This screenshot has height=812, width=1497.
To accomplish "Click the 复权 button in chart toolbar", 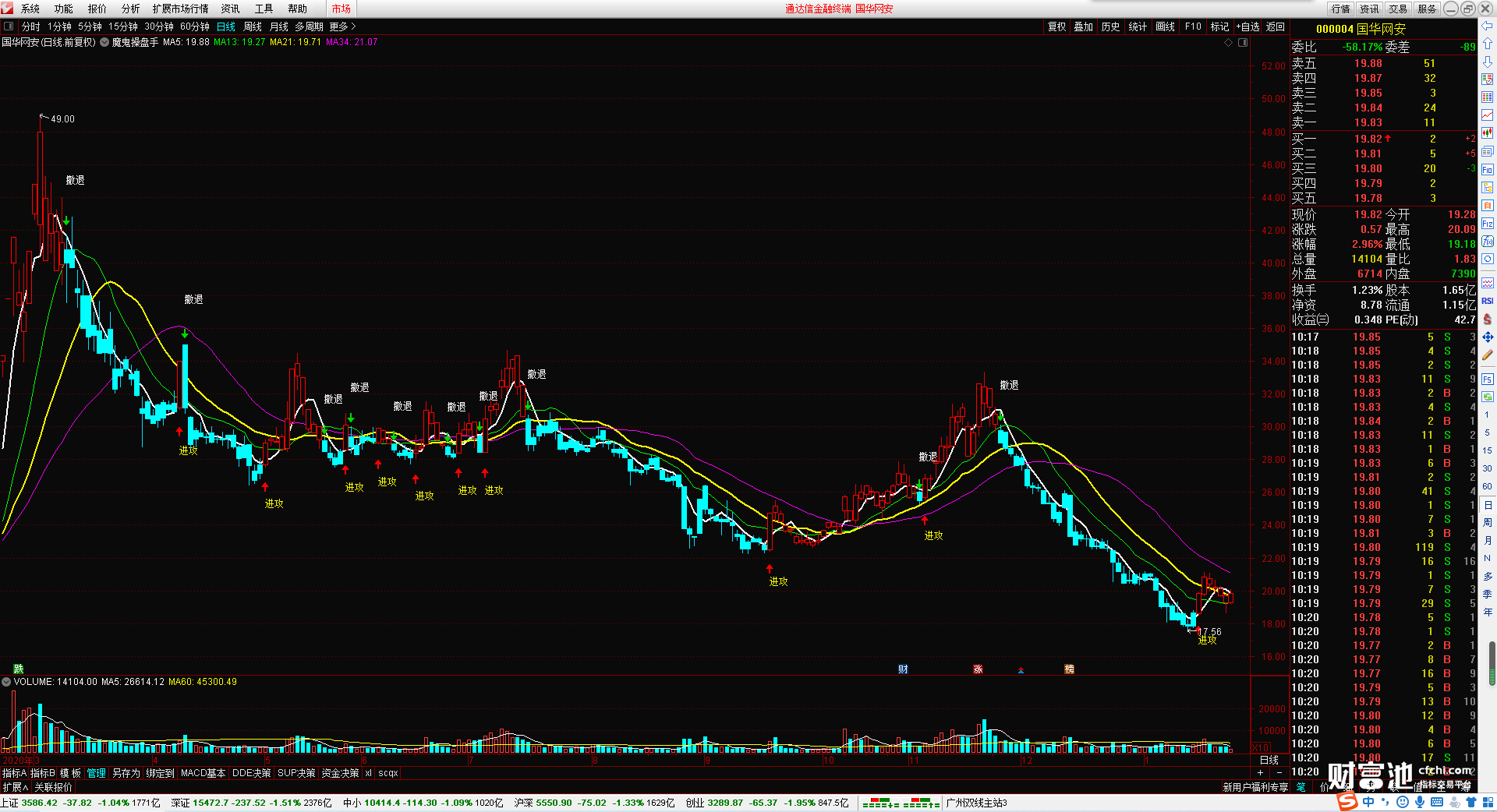I will pyautogui.click(x=1056, y=26).
